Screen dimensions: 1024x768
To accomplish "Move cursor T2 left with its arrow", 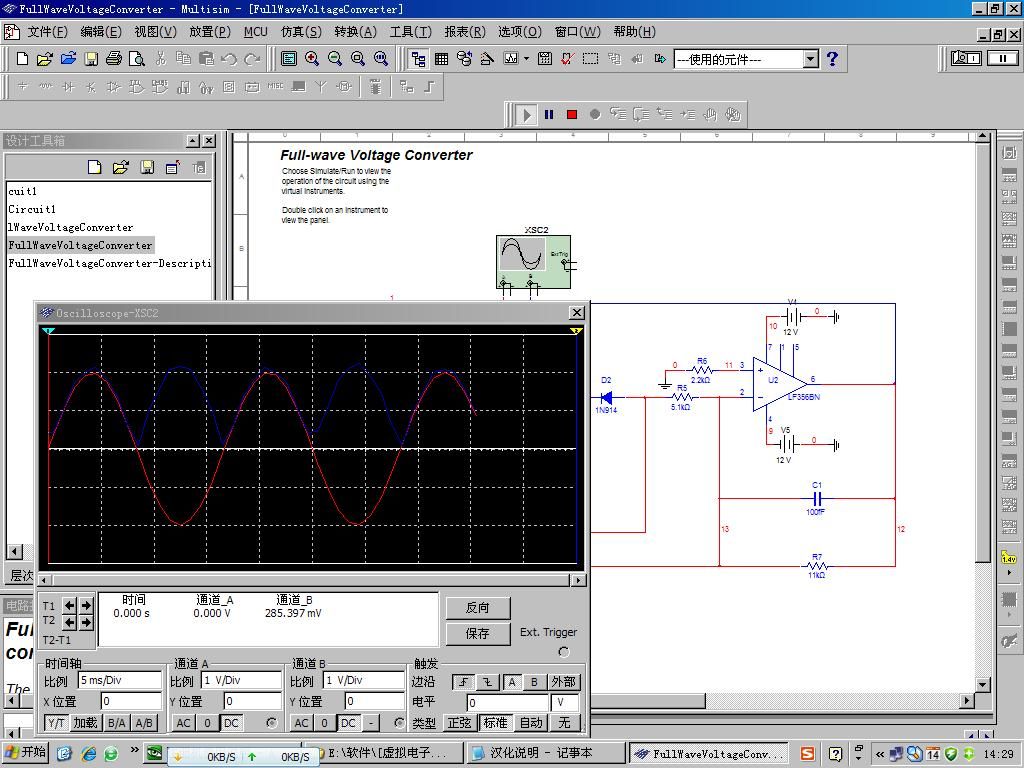I will pos(69,621).
